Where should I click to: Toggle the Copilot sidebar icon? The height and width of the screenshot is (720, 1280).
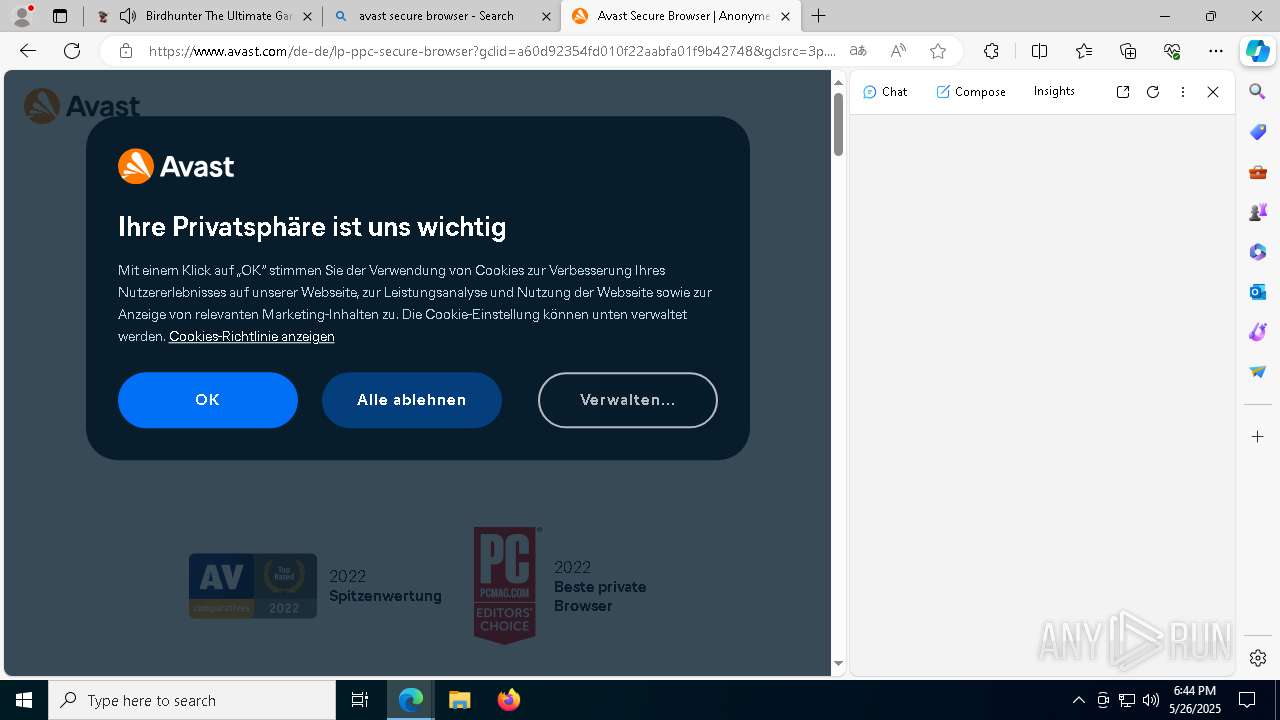1258,51
